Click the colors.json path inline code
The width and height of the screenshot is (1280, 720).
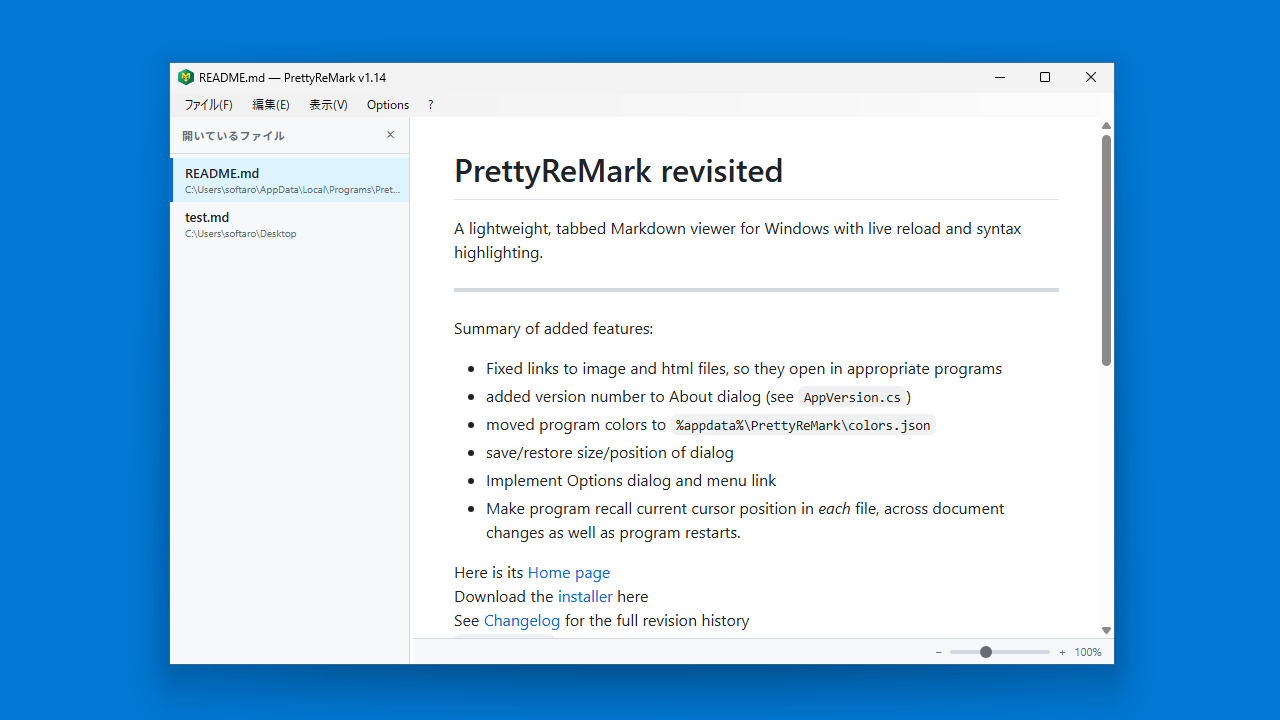point(803,425)
